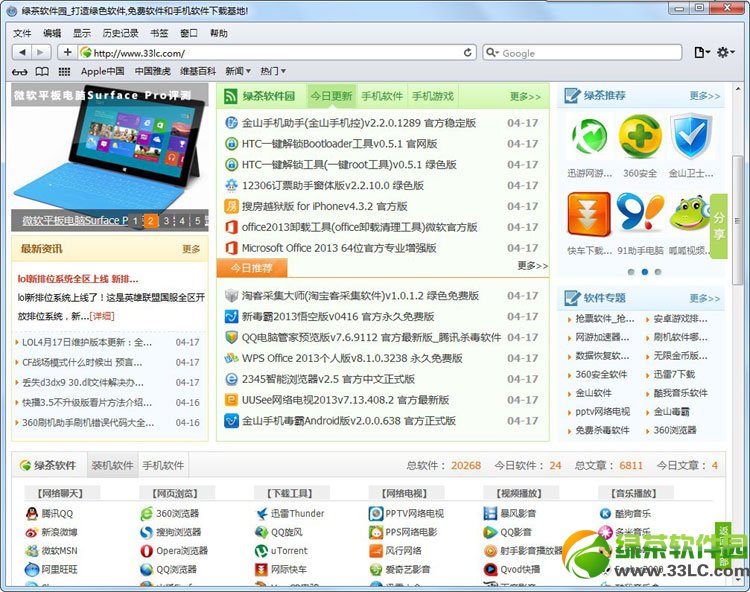Open the 维基百科 bookmark

click(x=198, y=71)
